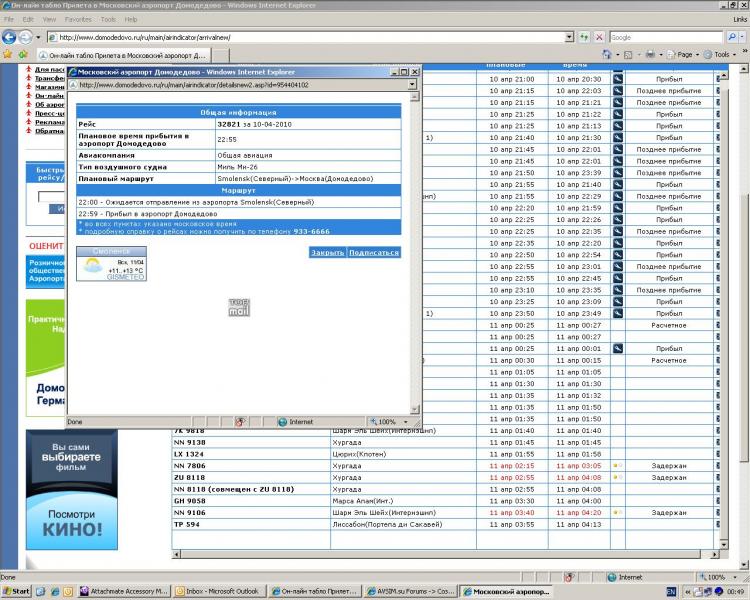Click the landed-plane icon for 10 апр 23:50 flight
This screenshot has width=750, height=600.
(618, 314)
